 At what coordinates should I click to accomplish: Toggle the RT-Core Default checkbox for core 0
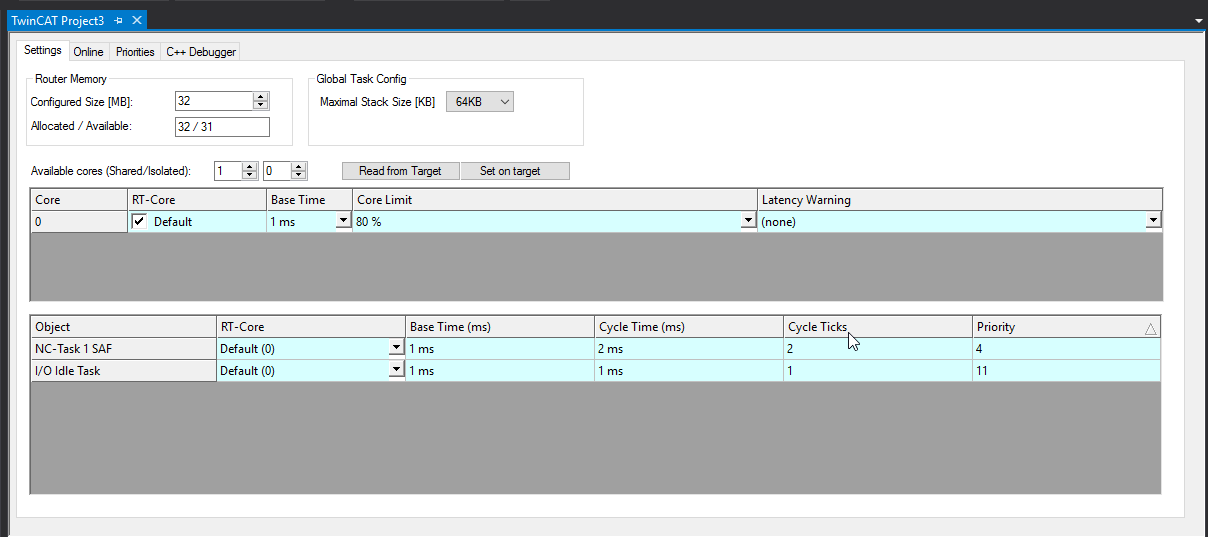140,221
